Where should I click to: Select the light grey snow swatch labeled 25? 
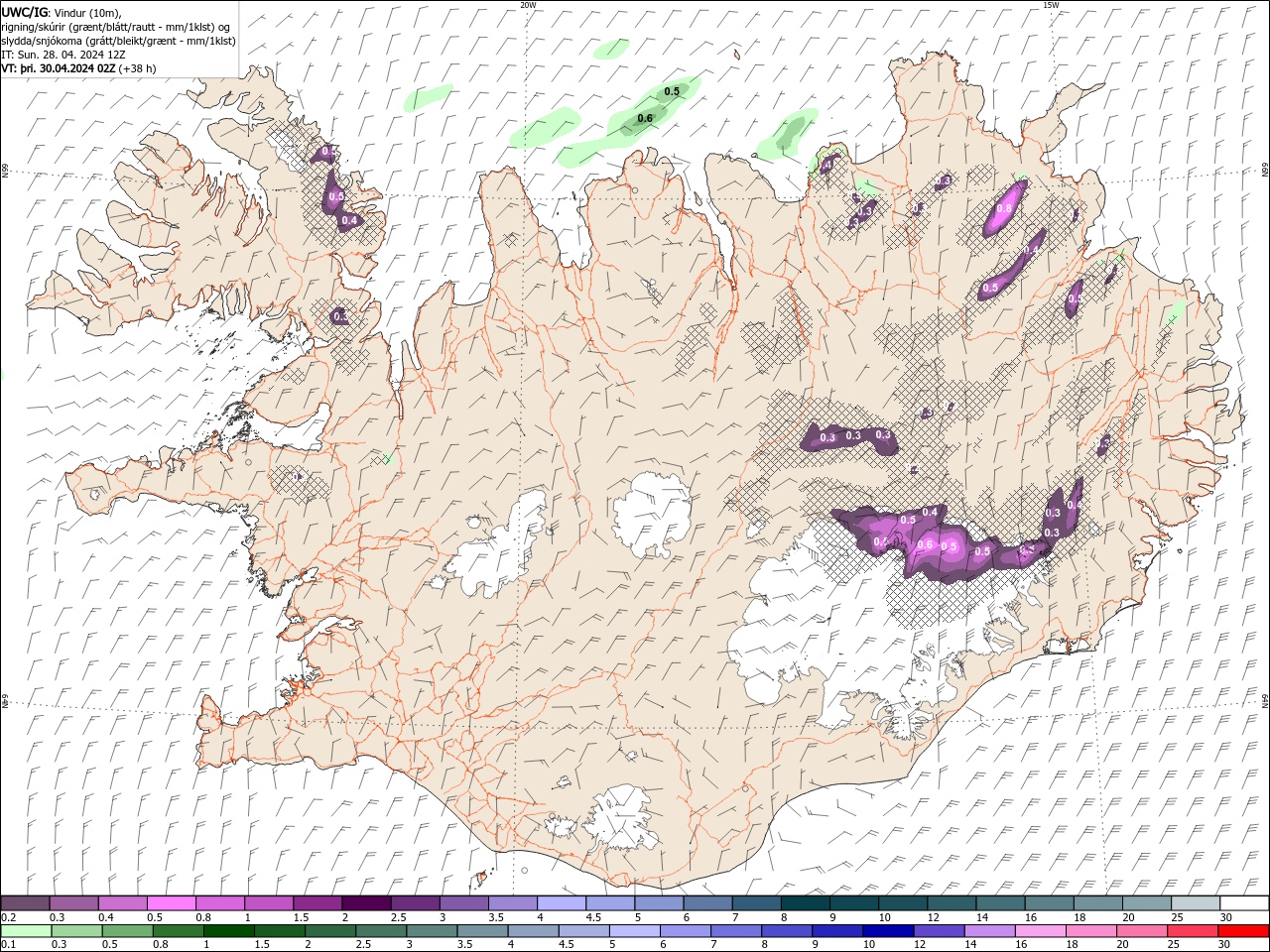tap(1196, 903)
